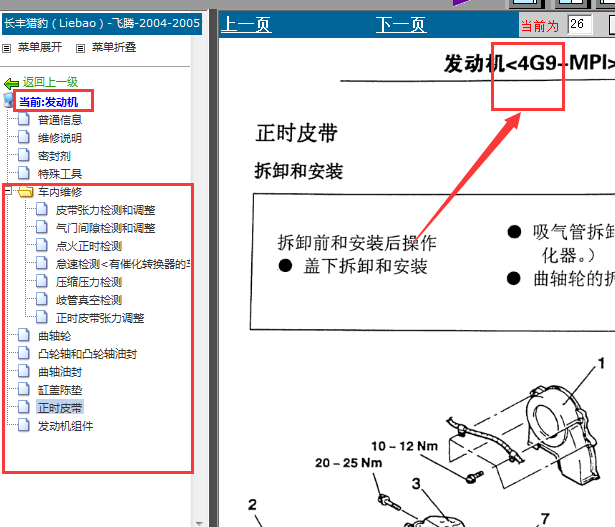Image resolution: width=615 pixels, height=527 pixels.
Task: Click the document icon beside 缸盖陈垫
Action: click(x=24, y=389)
